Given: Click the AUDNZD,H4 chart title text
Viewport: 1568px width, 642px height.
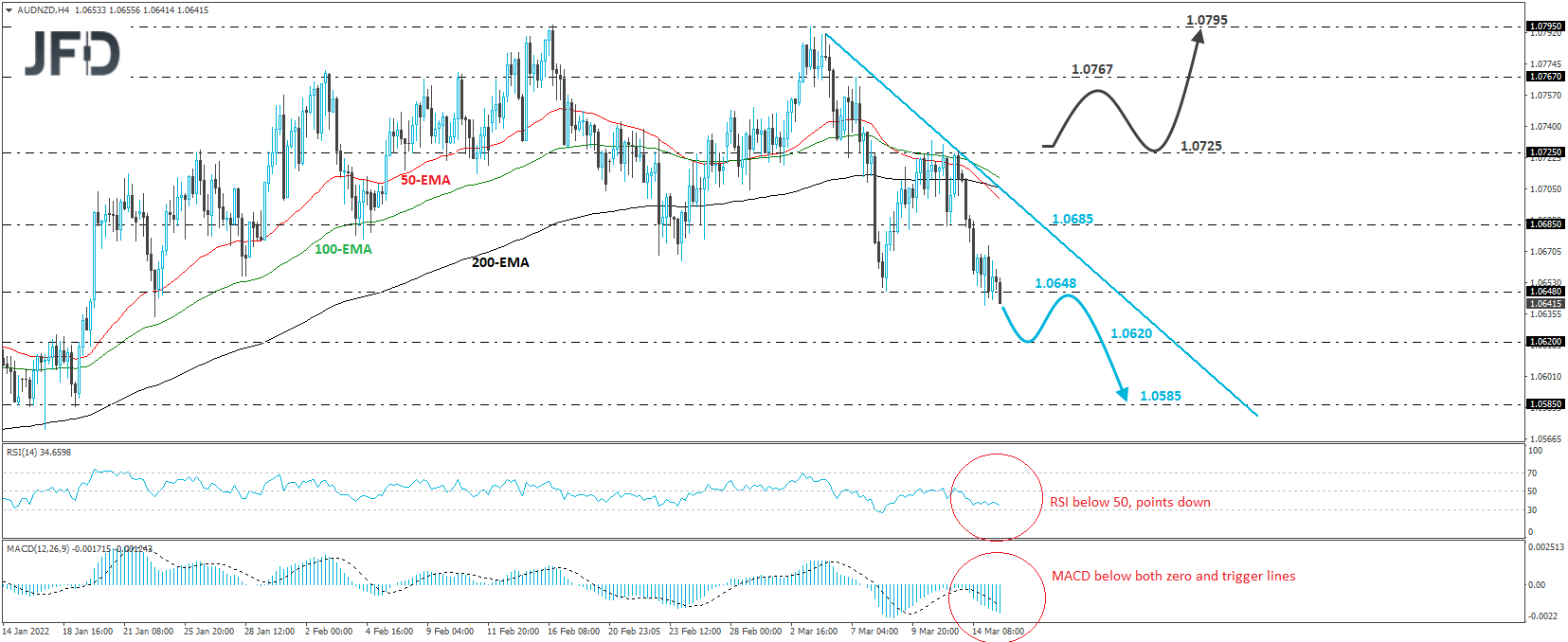Looking at the screenshot, I should click(x=45, y=10).
